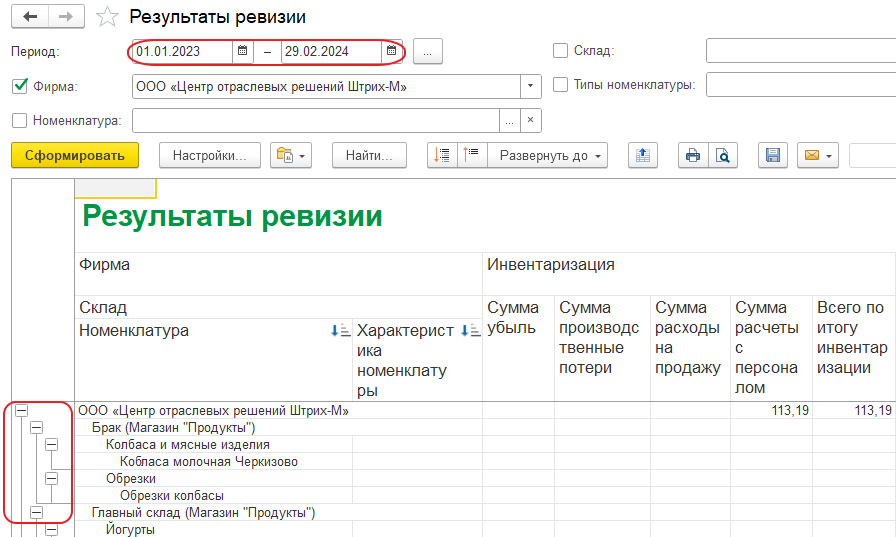896x537 pixels.
Task: Select the Йогурты row text
Action: [130, 530]
